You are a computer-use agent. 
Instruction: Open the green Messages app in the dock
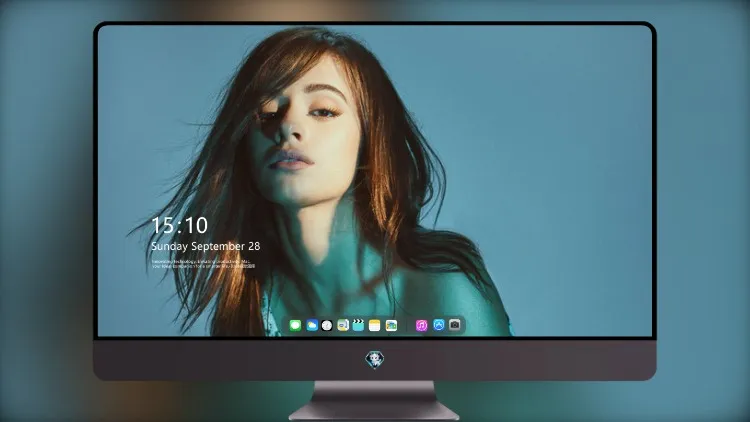pyautogui.click(x=295, y=325)
